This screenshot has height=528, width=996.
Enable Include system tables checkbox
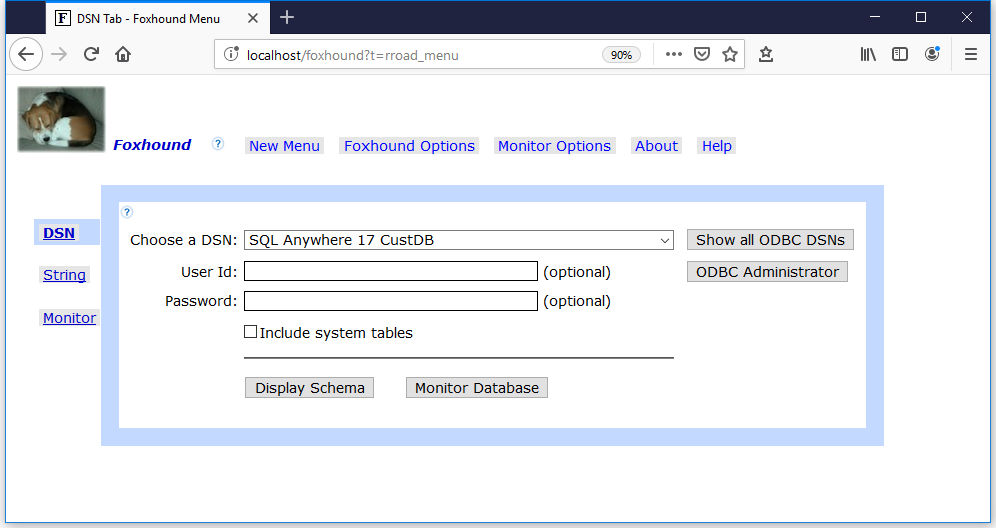click(x=251, y=332)
